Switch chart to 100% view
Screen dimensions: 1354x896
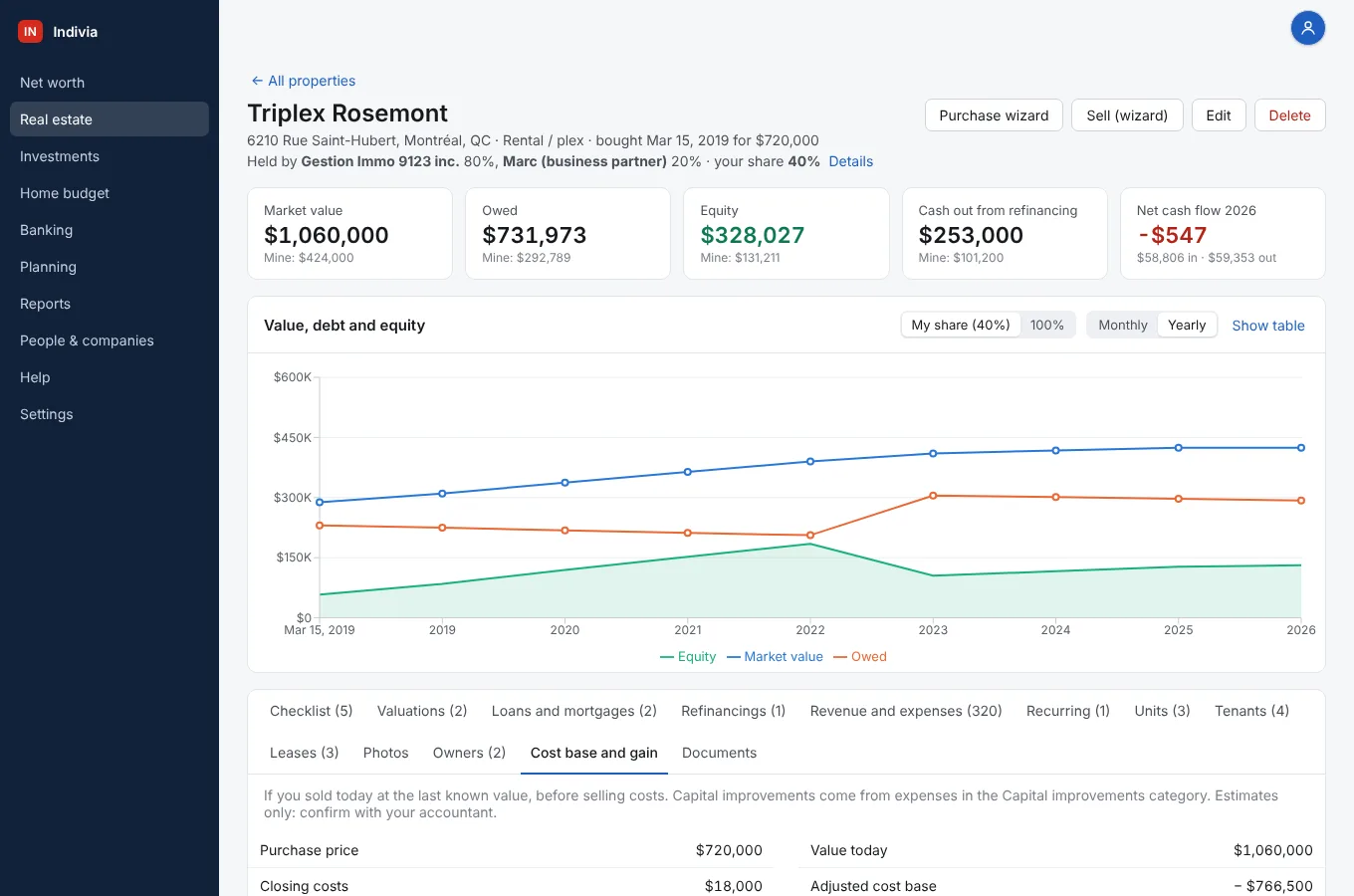[x=1047, y=326]
